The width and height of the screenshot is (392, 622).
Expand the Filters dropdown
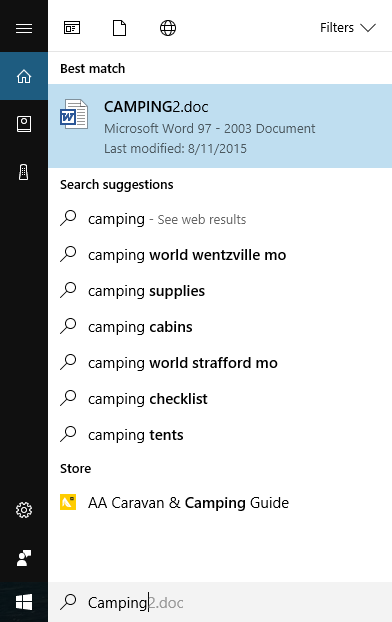pos(348,28)
